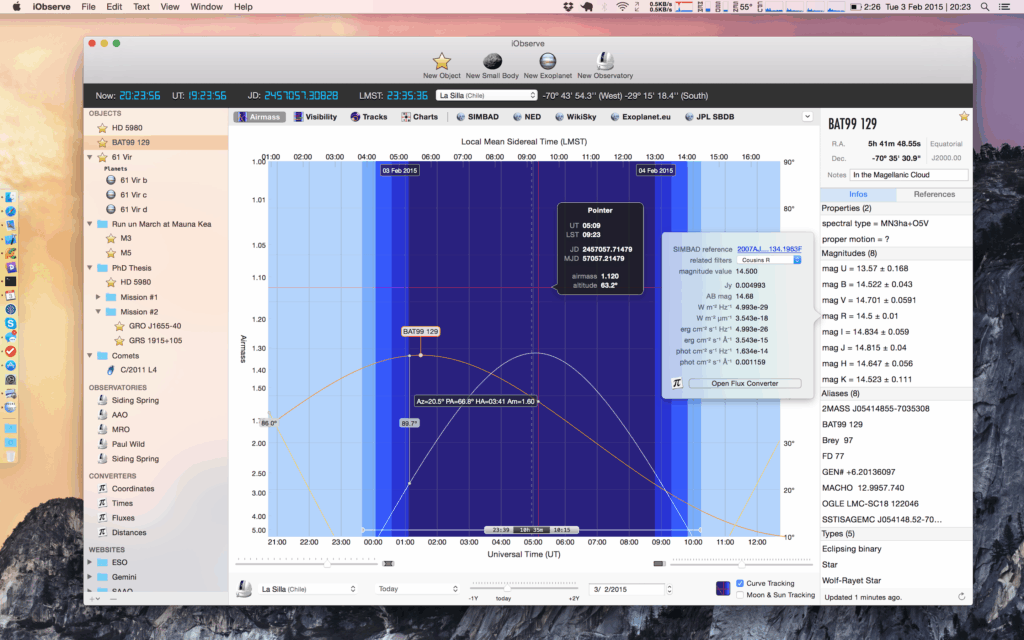1024x640 pixels.
Task: Open the WikiSky tab
Action: tap(575, 117)
